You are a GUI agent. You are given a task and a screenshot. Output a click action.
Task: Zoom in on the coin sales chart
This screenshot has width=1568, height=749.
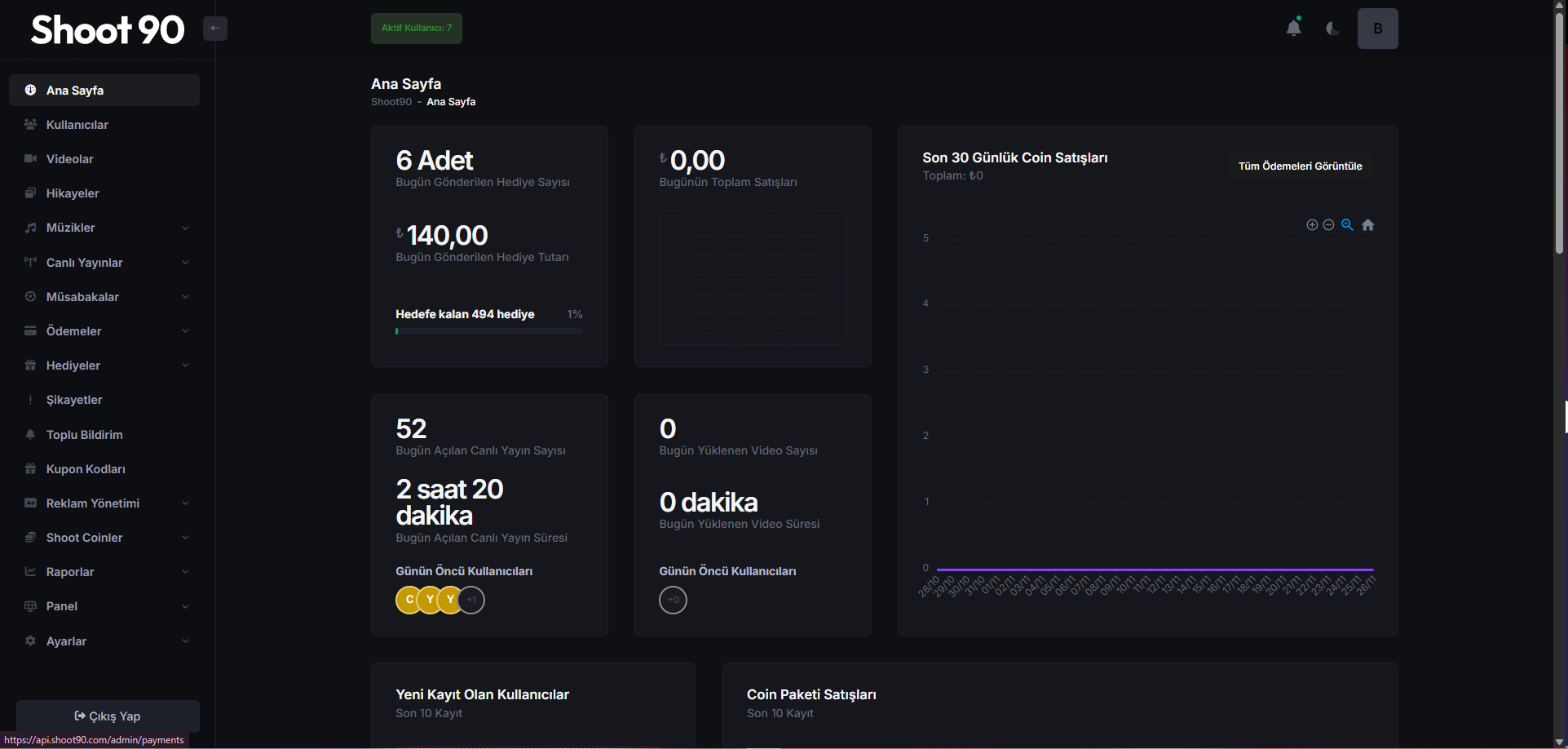pos(1312,225)
